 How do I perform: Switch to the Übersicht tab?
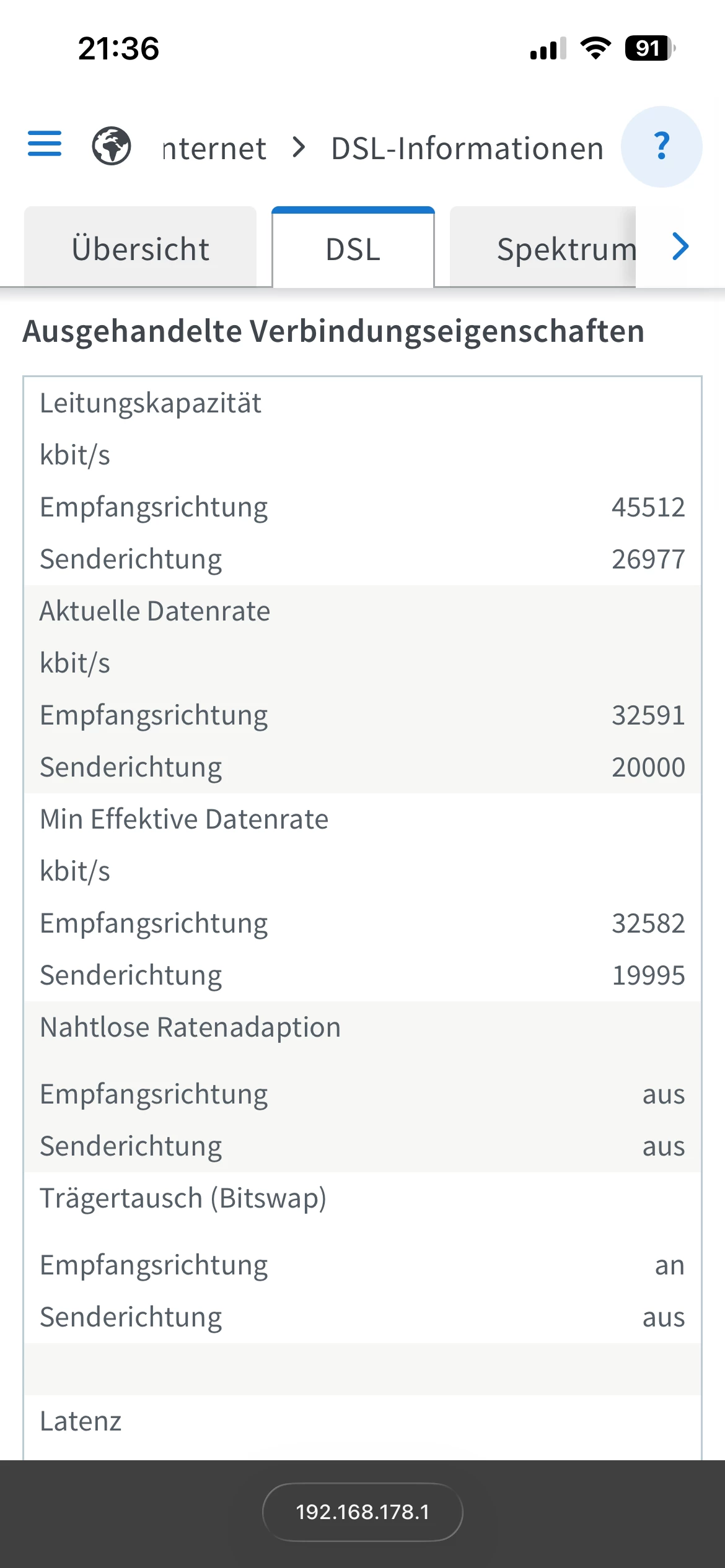point(140,249)
